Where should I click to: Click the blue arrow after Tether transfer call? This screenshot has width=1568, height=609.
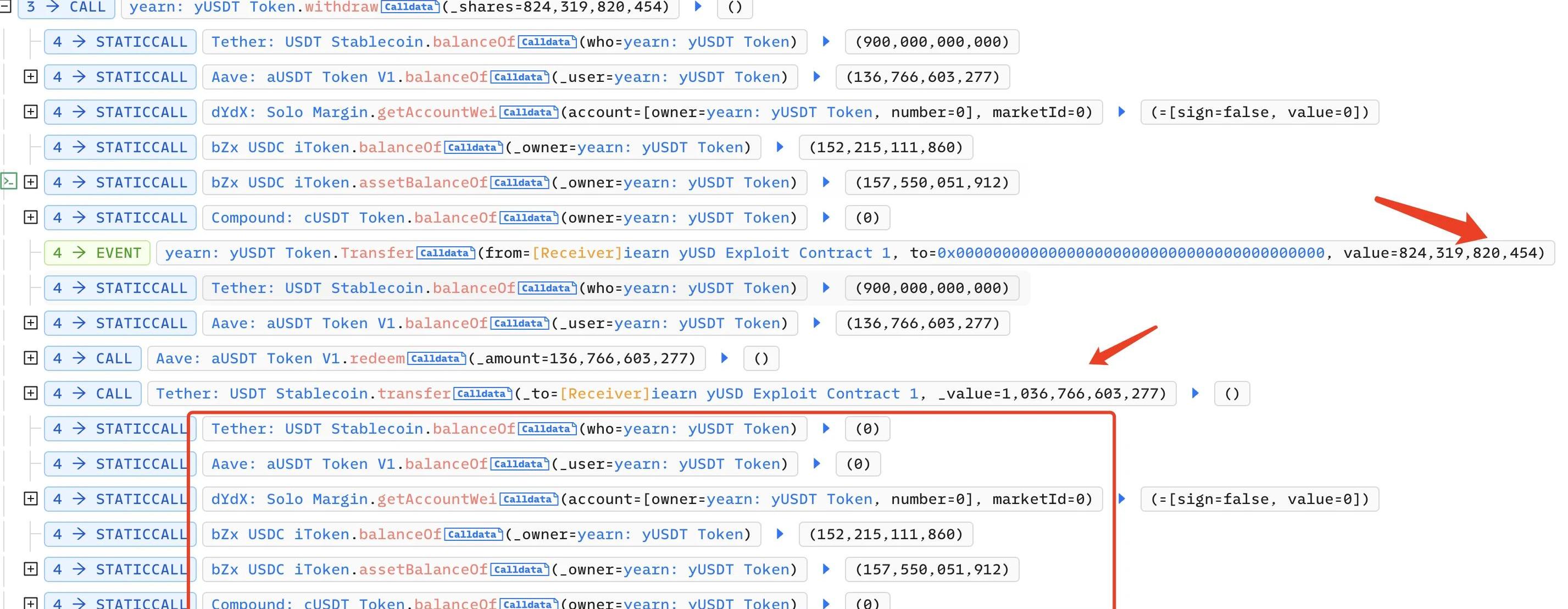pyautogui.click(x=1195, y=394)
